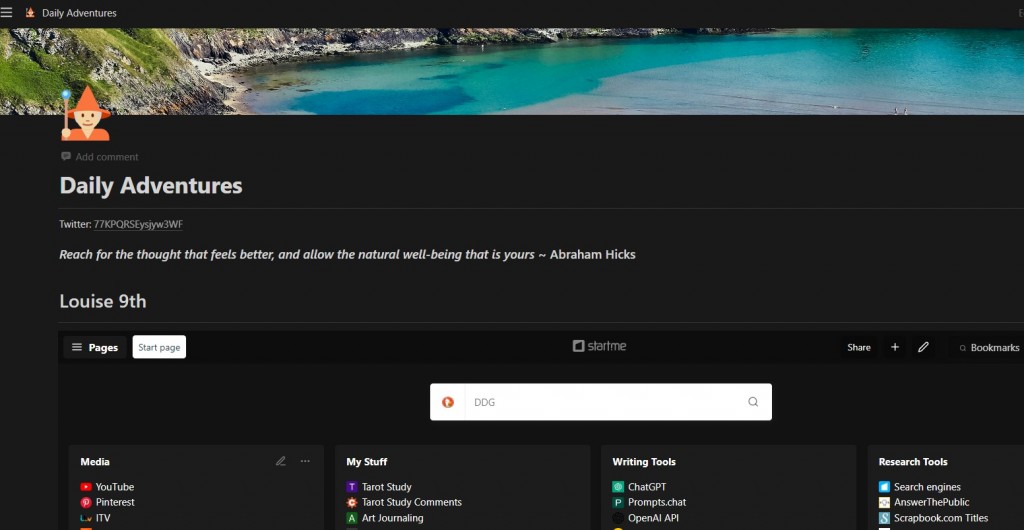Click the pencil edit page icon
This screenshot has height=530, width=1024.
[x=923, y=347]
